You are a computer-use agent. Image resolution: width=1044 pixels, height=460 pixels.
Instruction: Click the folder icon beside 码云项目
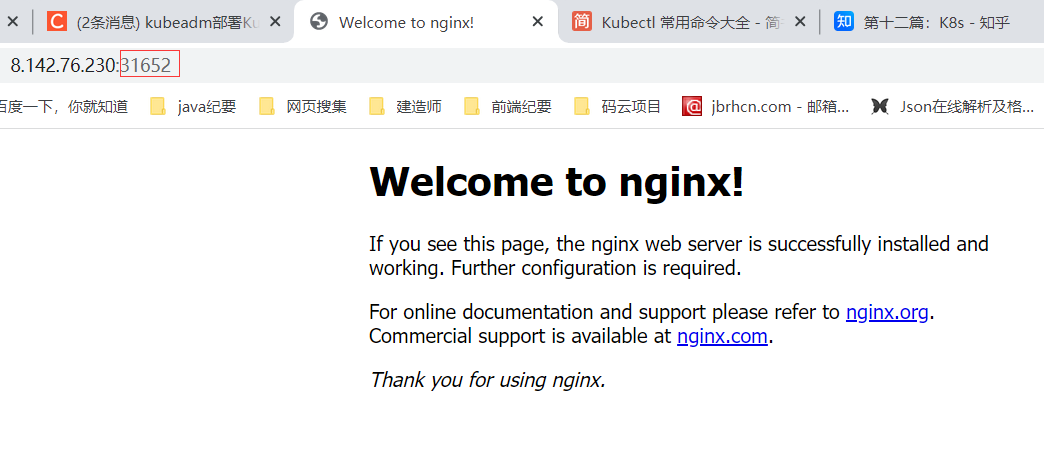tap(582, 107)
